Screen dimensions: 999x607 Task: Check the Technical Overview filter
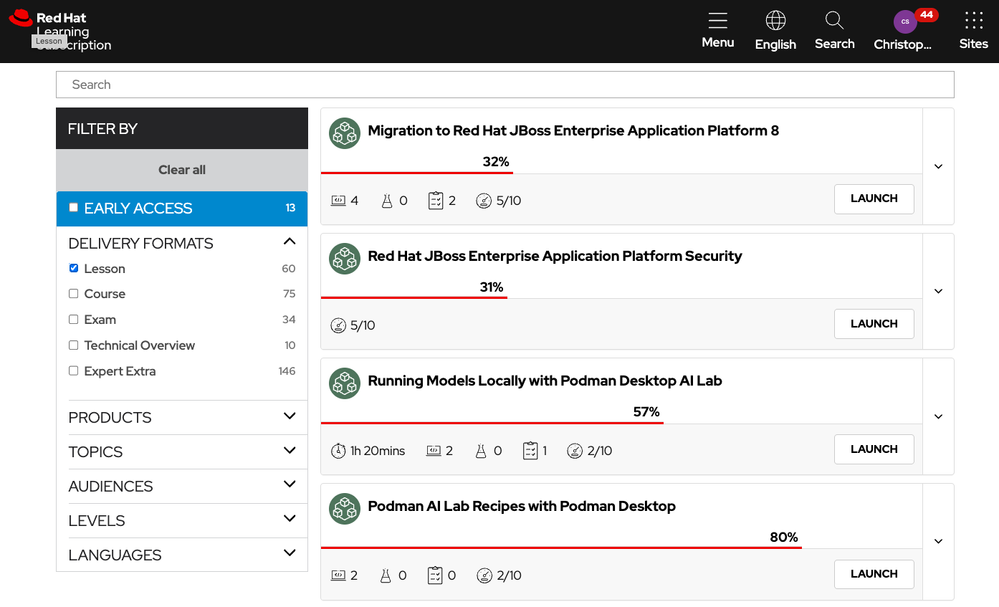[73, 345]
